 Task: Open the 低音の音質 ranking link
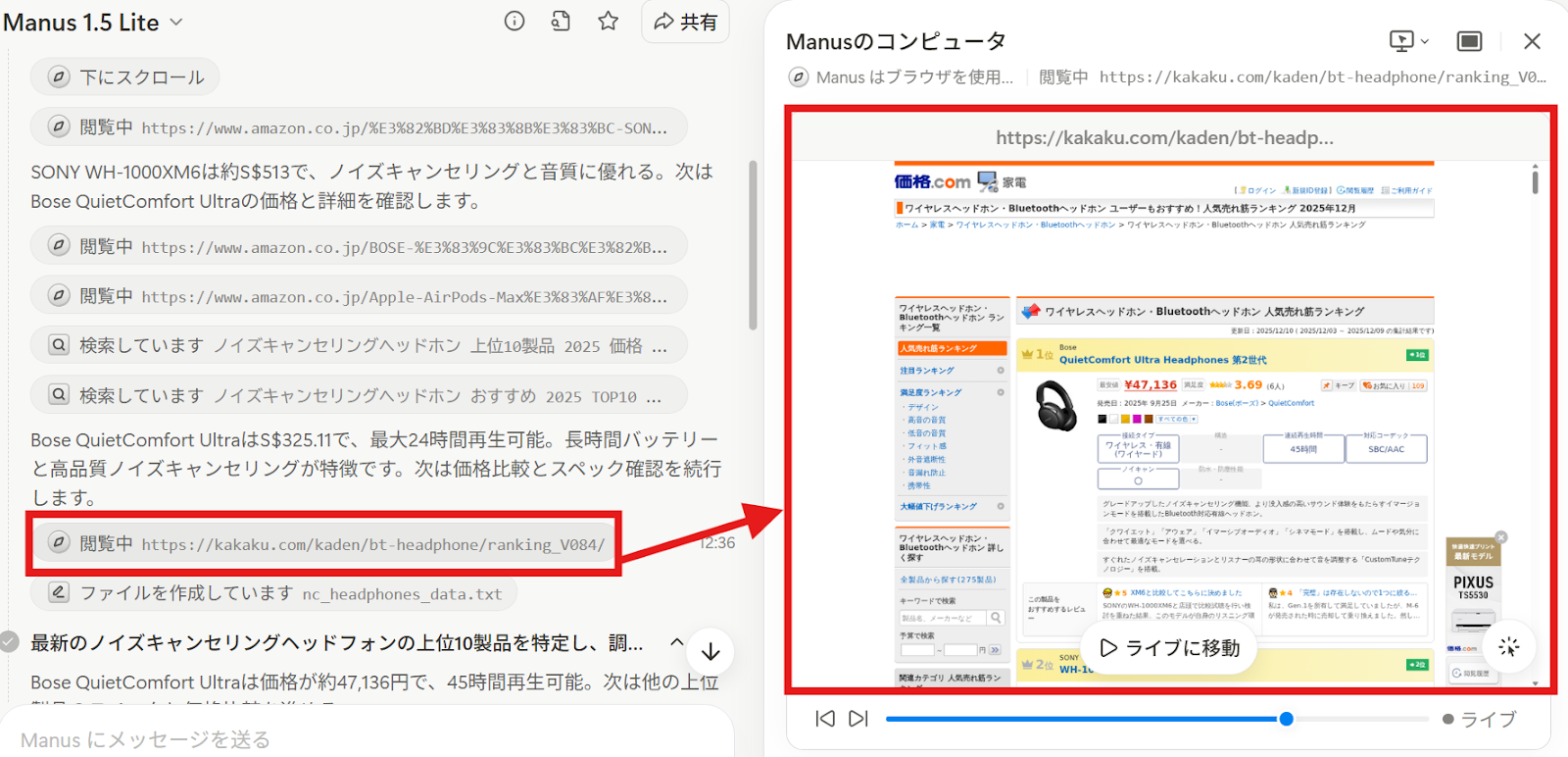click(x=927, y=433)
